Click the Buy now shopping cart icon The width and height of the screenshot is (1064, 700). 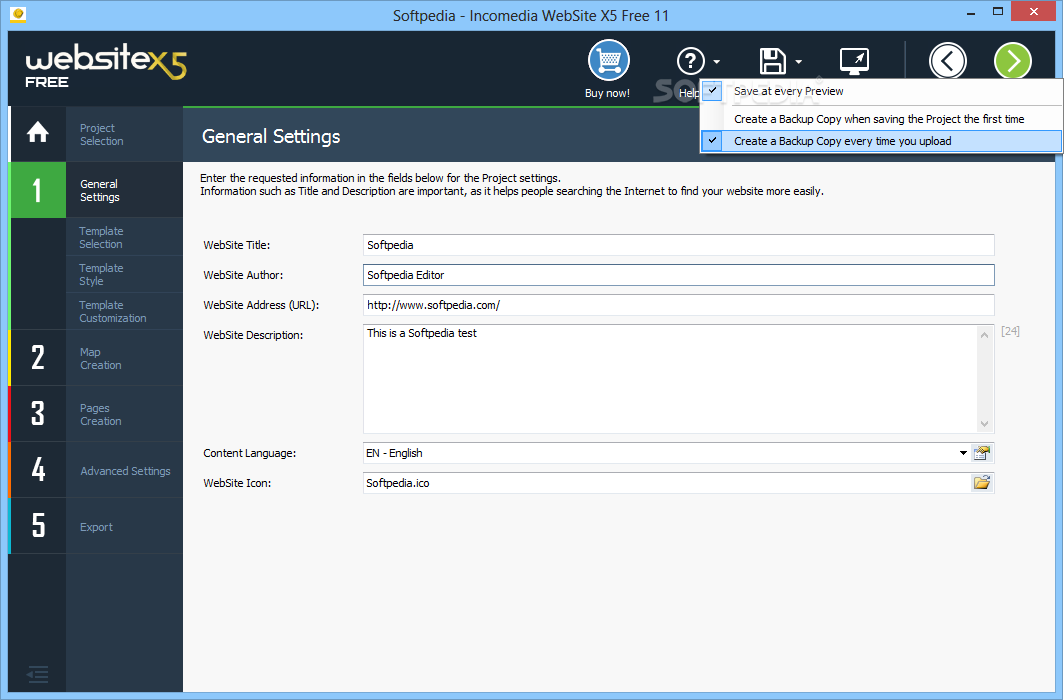pyautogui.click(x=609, y=60)
